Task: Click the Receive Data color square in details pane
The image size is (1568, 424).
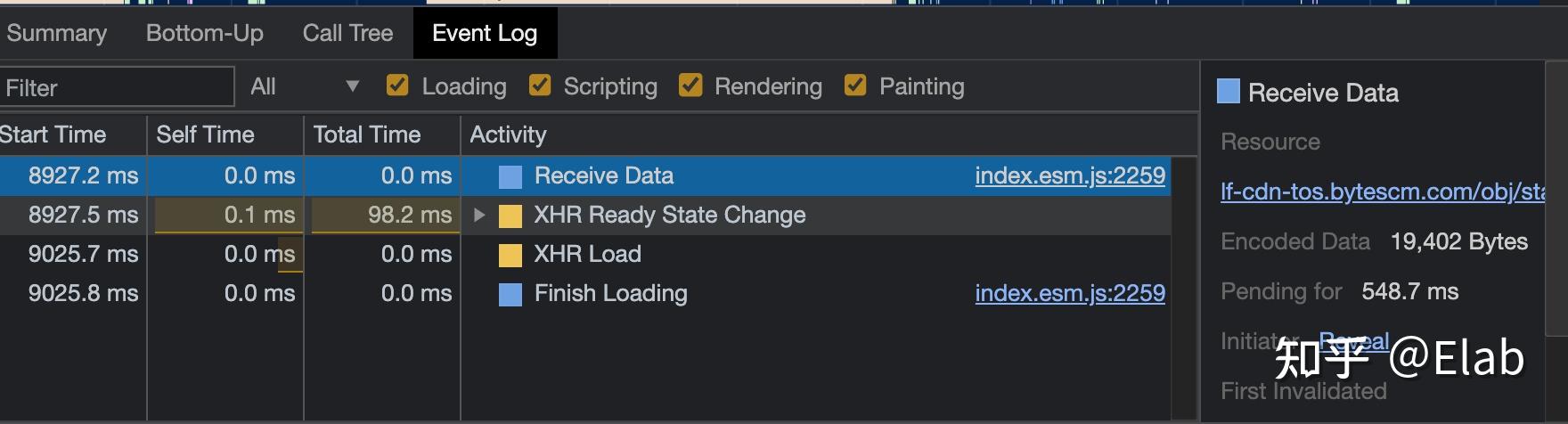Action: click(x=1229, y=91)
